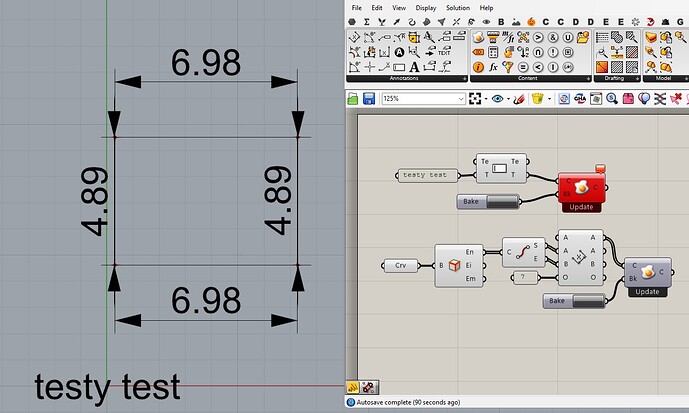Open the Help menu
The width and height of the screenshot is (689, 413).
click(486, 8)
